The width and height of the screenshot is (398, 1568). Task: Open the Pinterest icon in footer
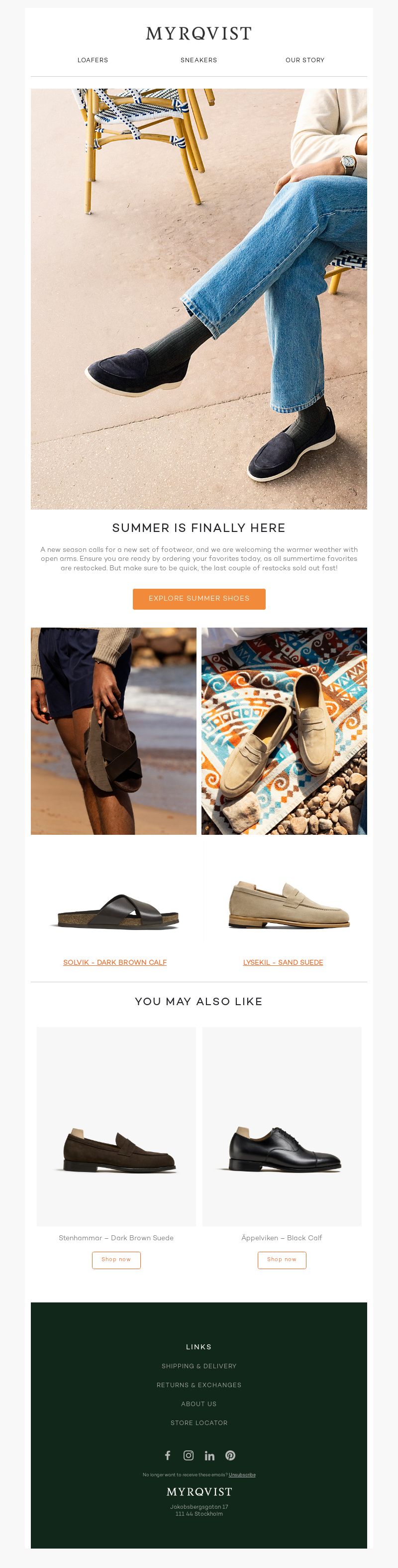point(230,1455)
